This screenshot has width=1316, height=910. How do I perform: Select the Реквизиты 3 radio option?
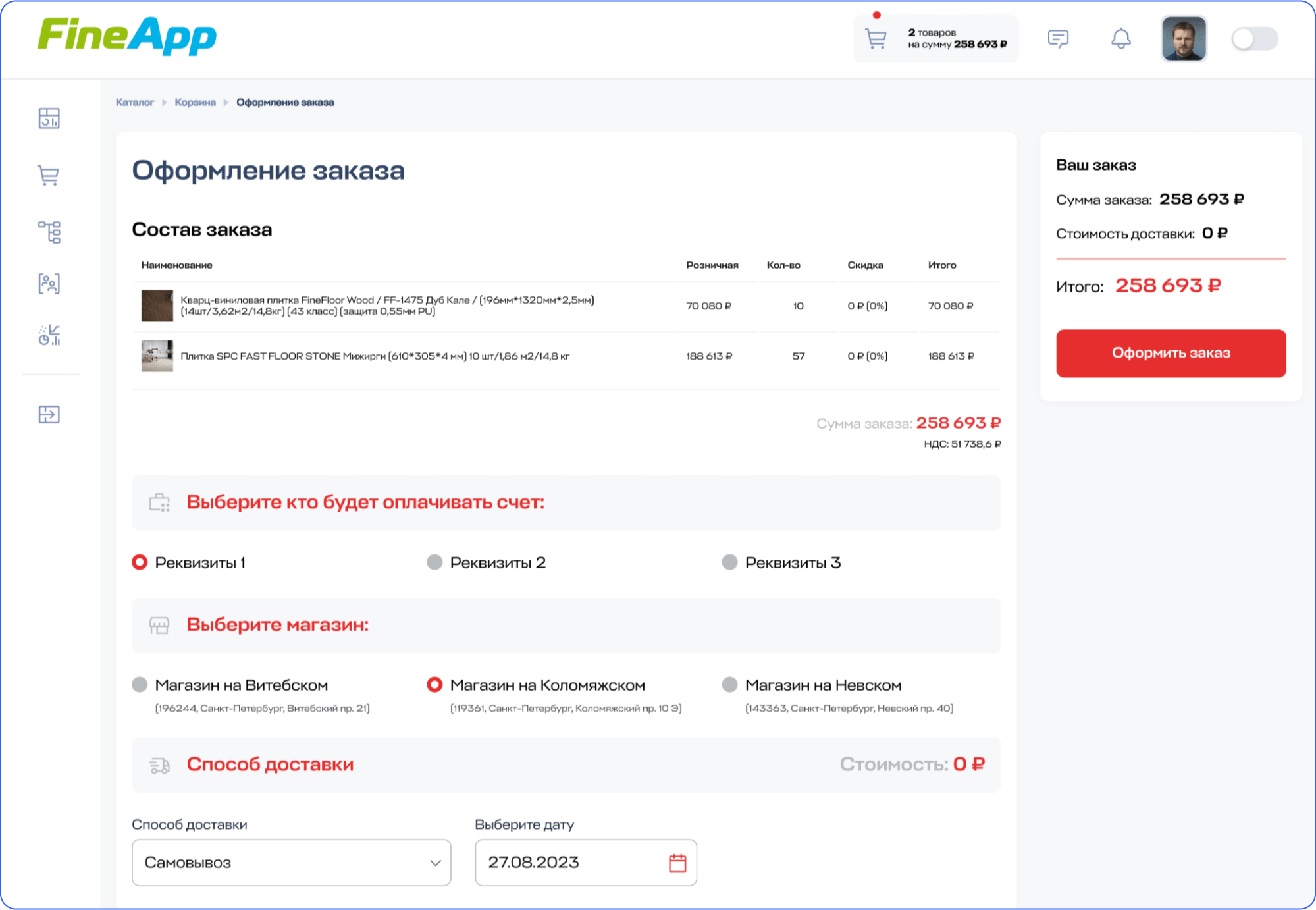(729, 562)
